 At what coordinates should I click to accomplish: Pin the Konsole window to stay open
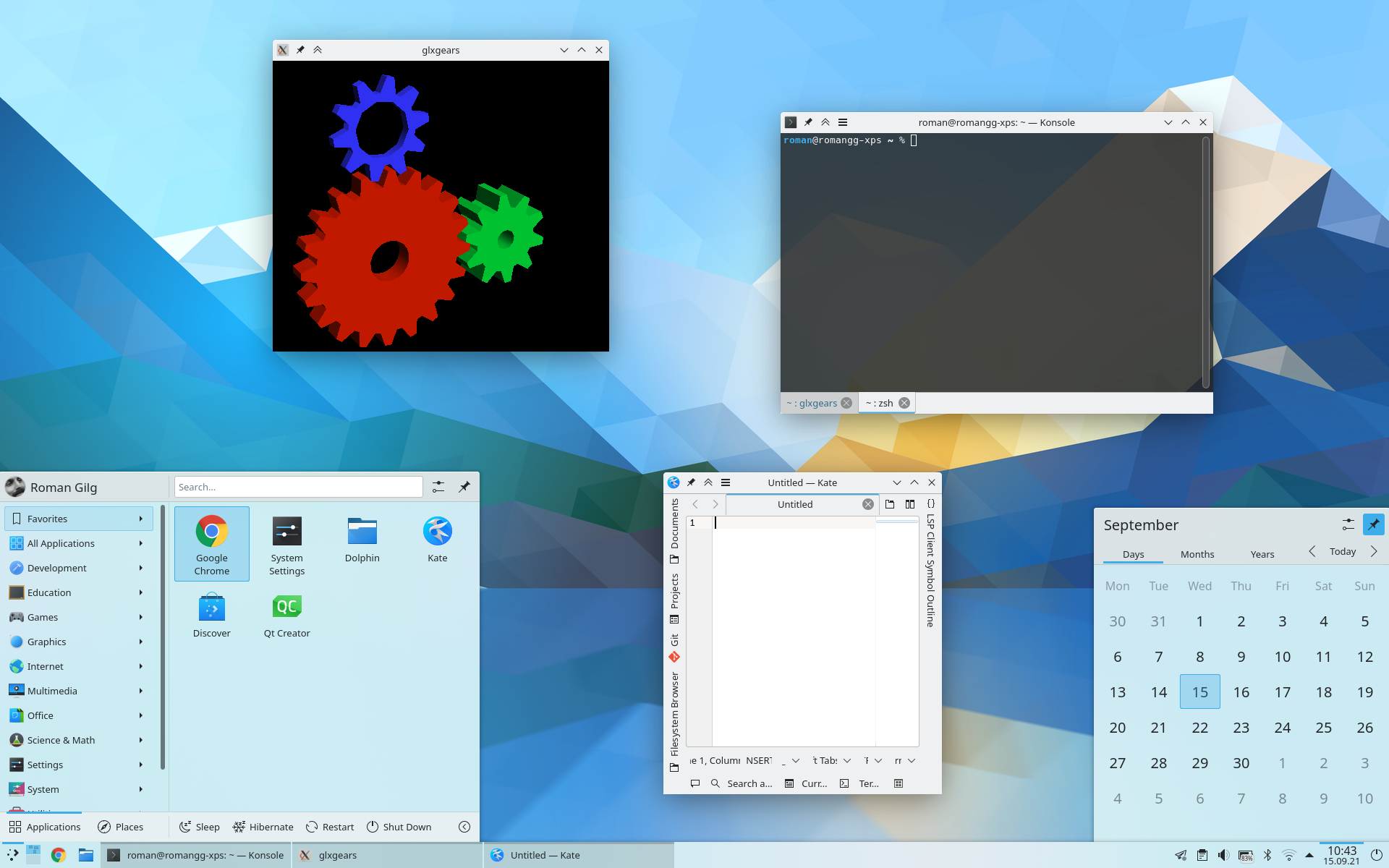(x=808, y=122)
